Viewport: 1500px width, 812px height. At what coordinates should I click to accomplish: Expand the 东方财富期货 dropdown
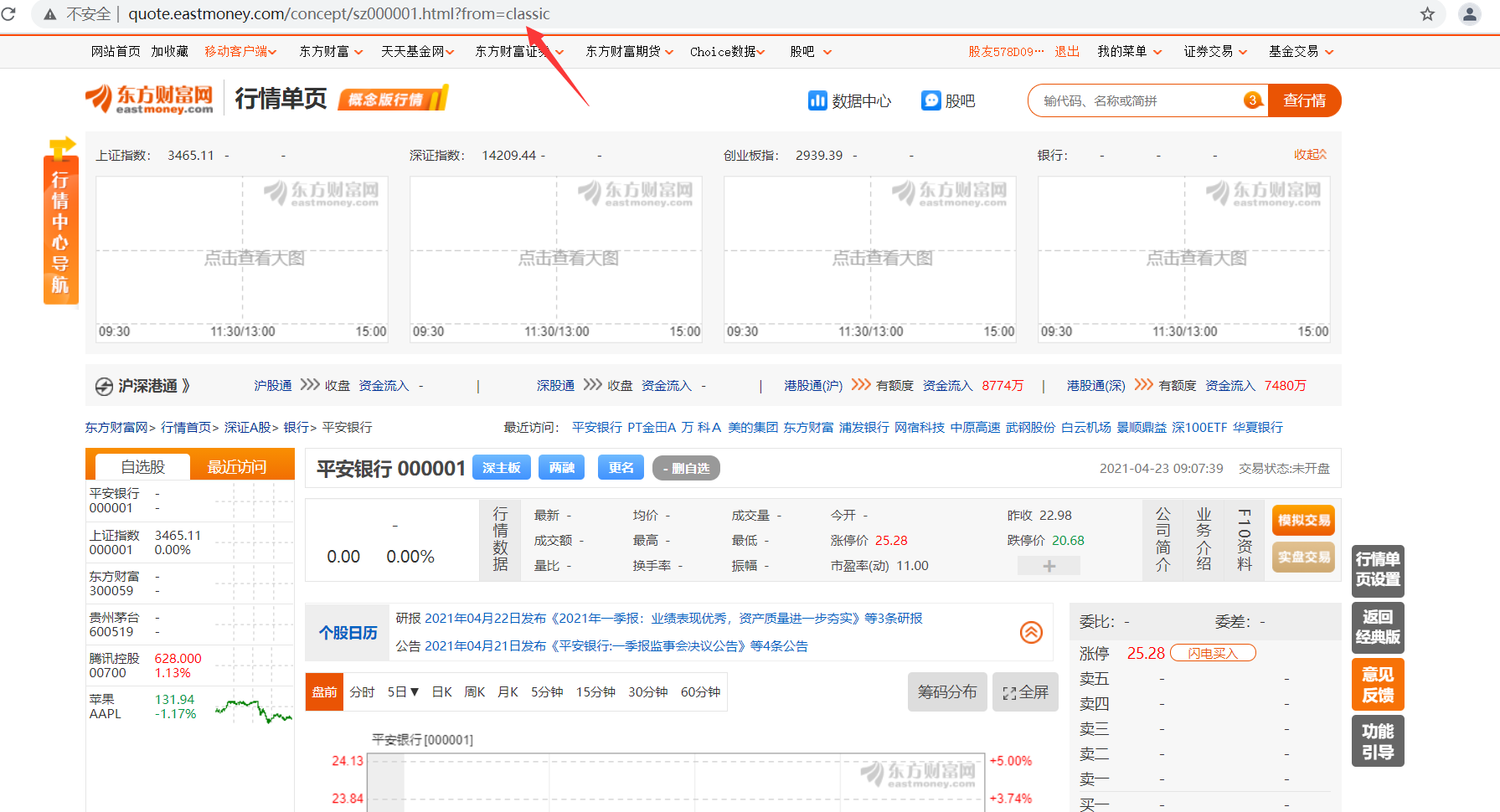coord(669,52)
